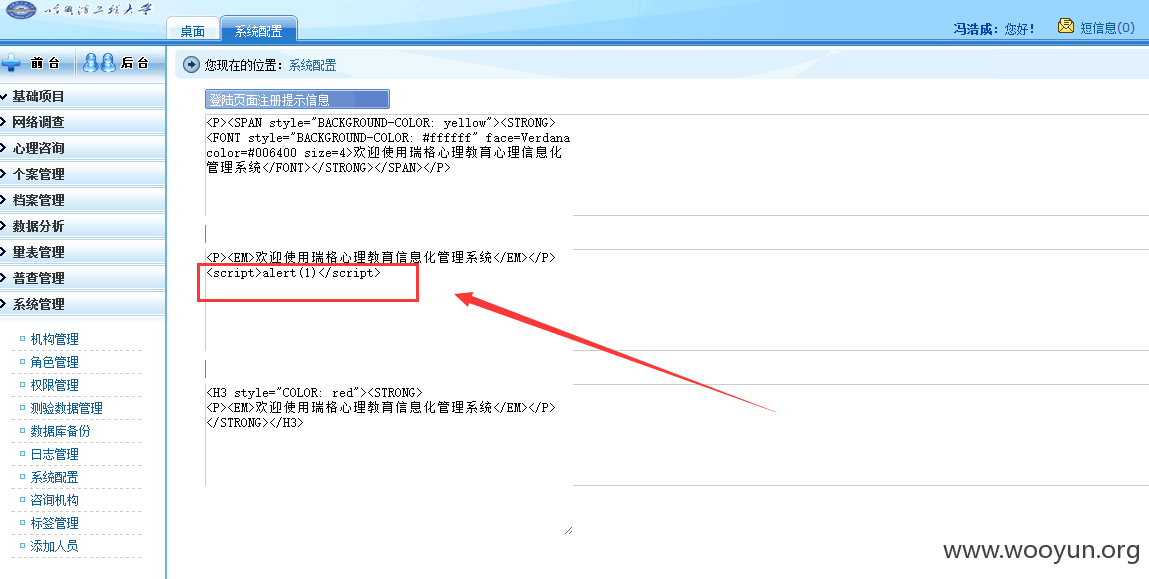The image size is (1149, 579).
Task: Switch to the 系统配置 tab
Action: pos(259,31)
